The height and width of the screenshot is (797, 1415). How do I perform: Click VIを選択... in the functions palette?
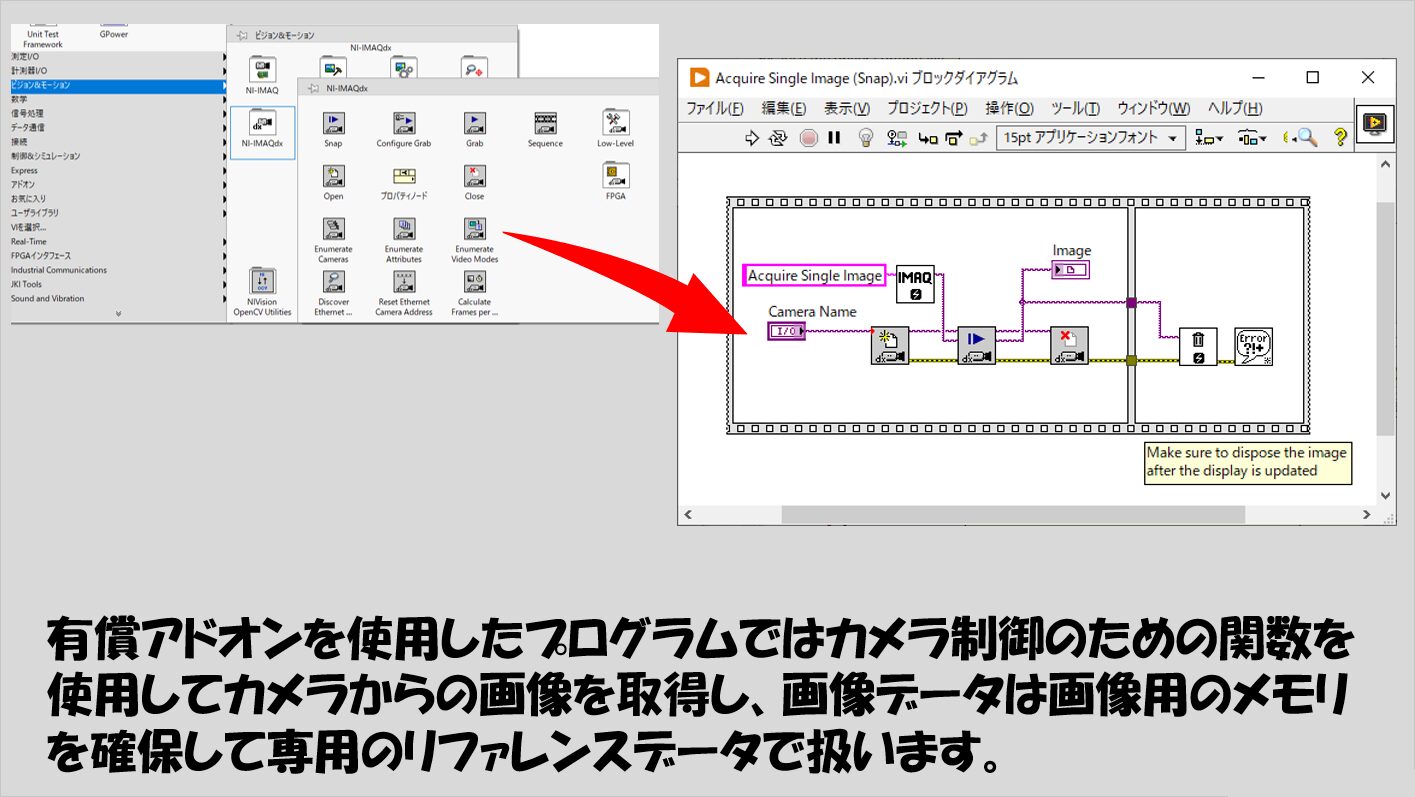click(28, 227)
